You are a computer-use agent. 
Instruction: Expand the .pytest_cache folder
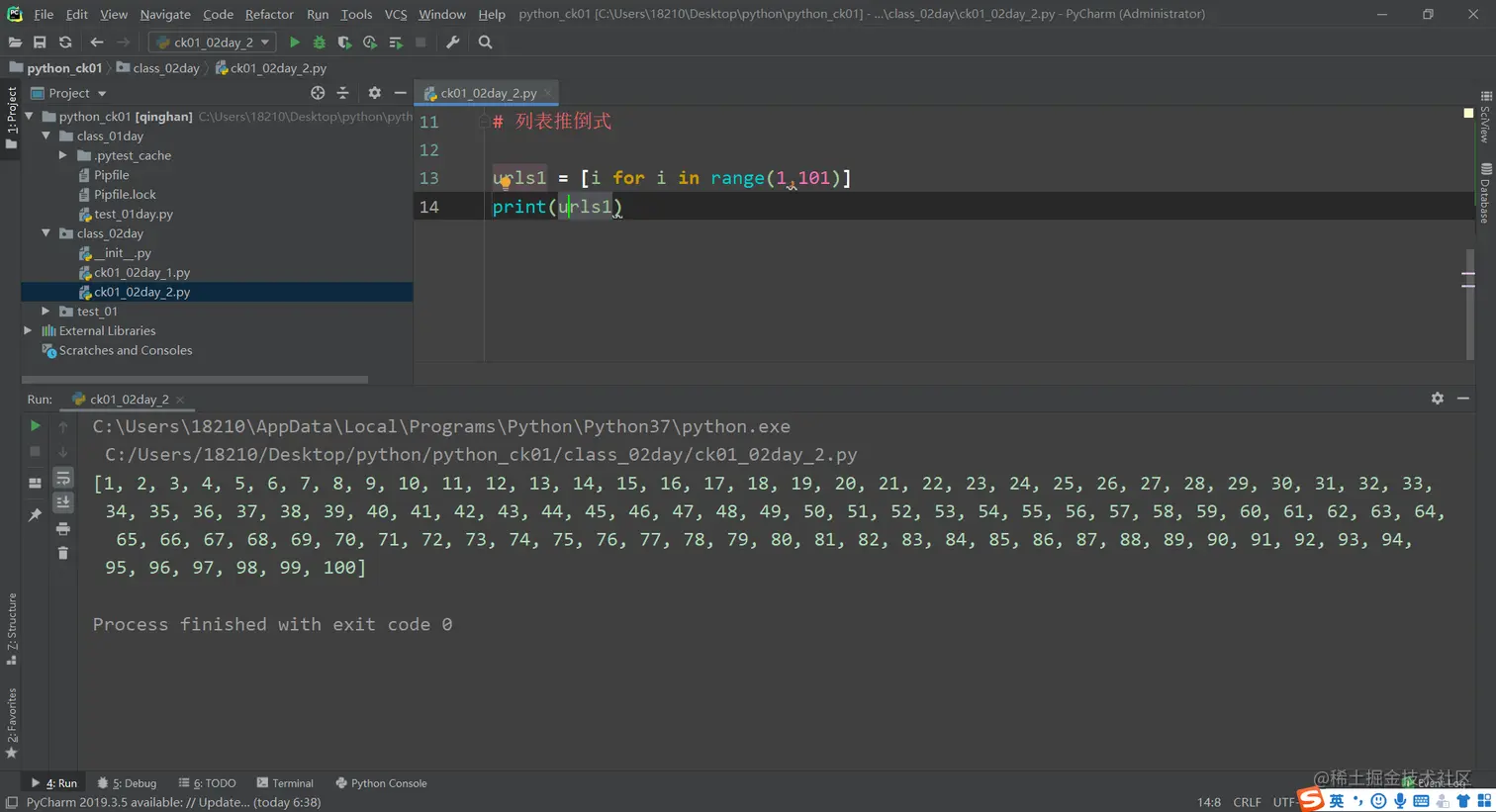pos(63,155)
